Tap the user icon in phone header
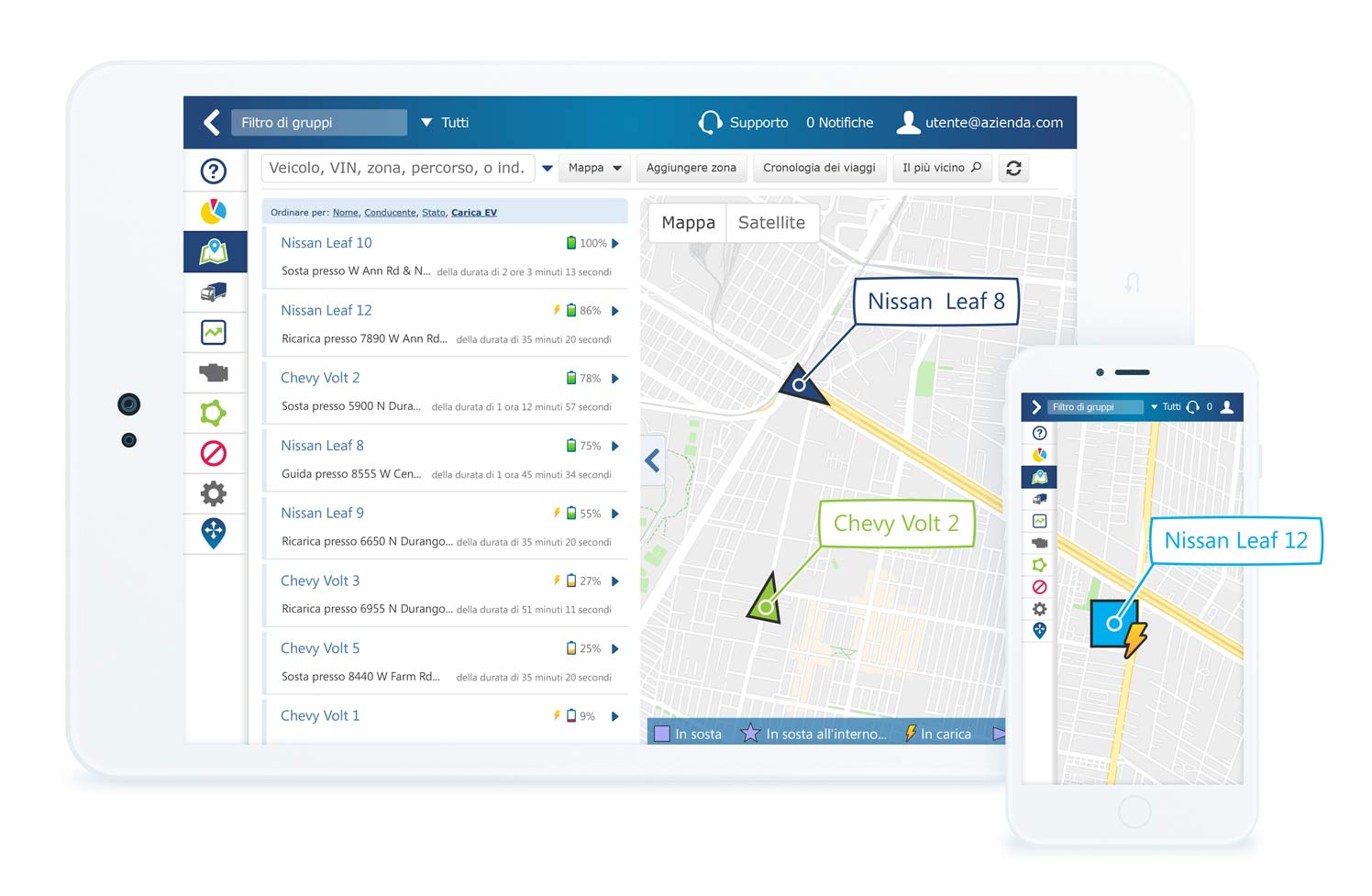This screenshot has width=1372, height=896. (x=1227, y=406)
